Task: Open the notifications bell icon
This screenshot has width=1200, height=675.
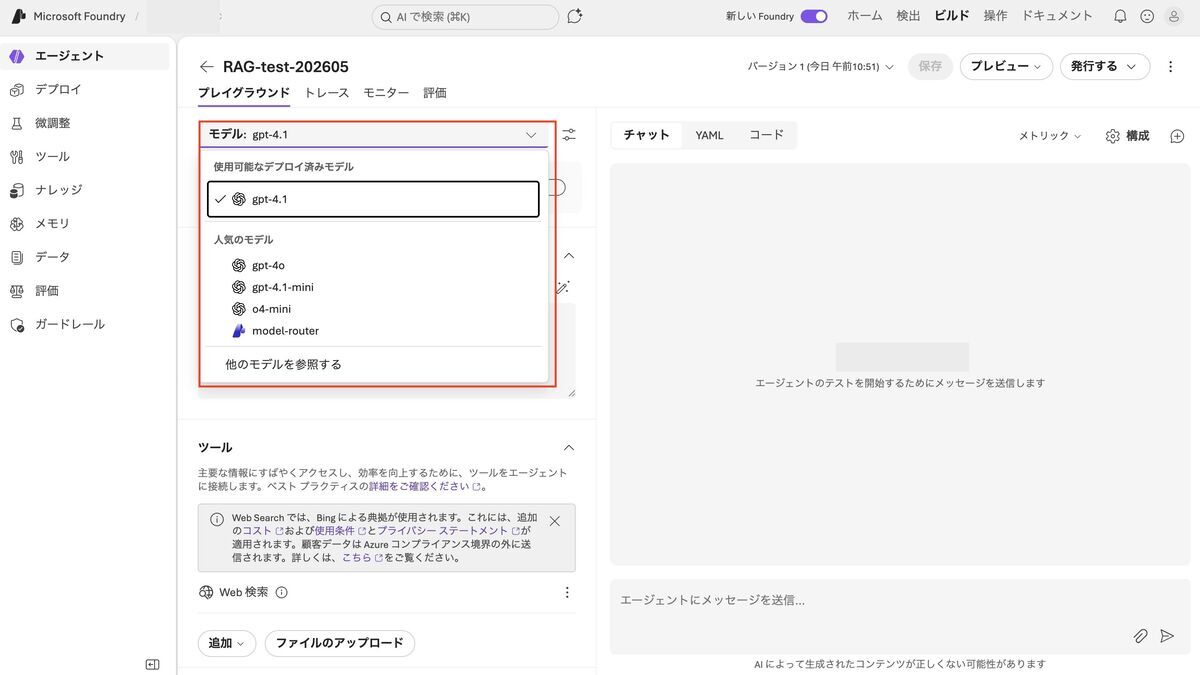Action: 1120,16
